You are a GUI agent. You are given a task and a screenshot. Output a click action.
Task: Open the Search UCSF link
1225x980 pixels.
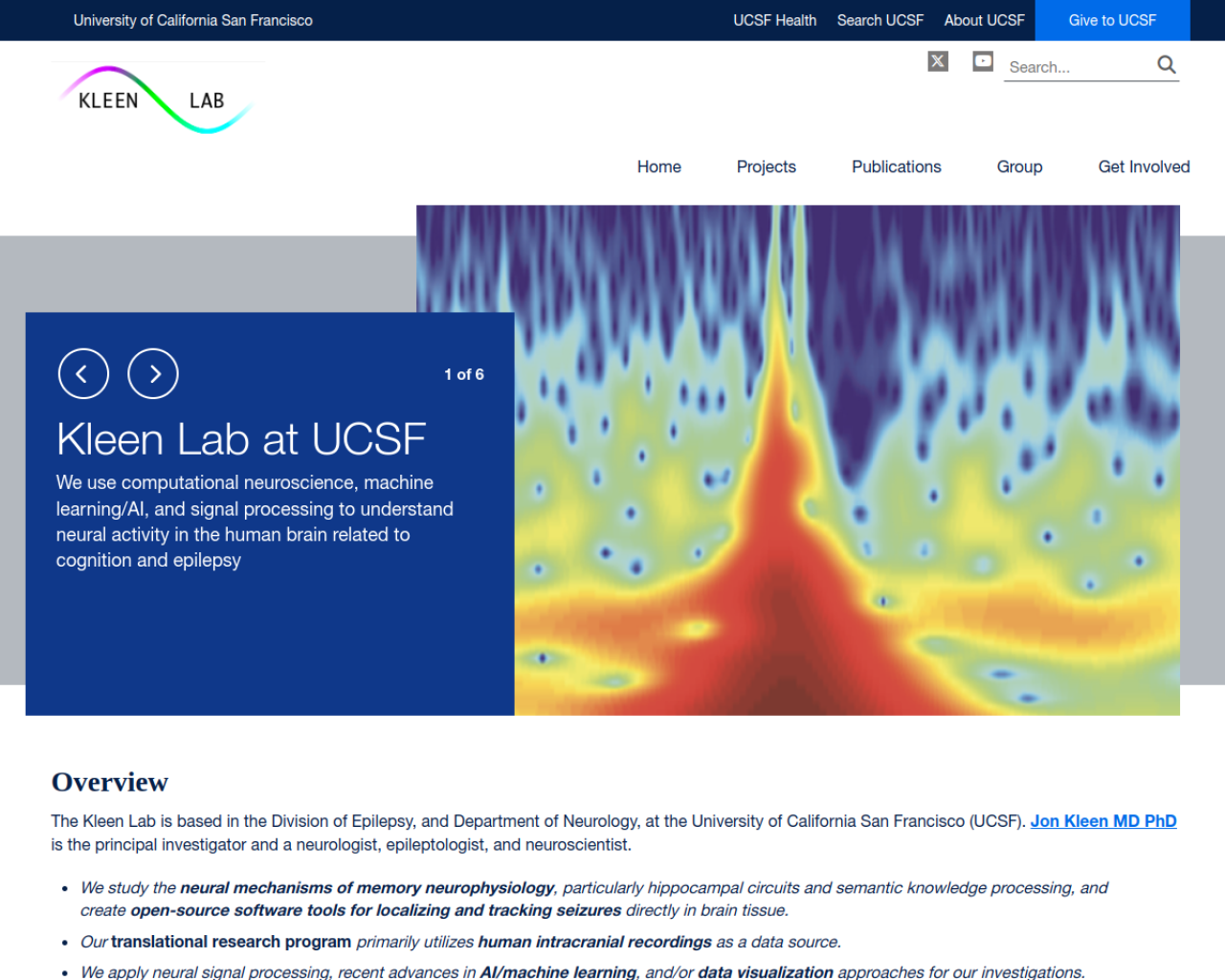click(880, 20)
